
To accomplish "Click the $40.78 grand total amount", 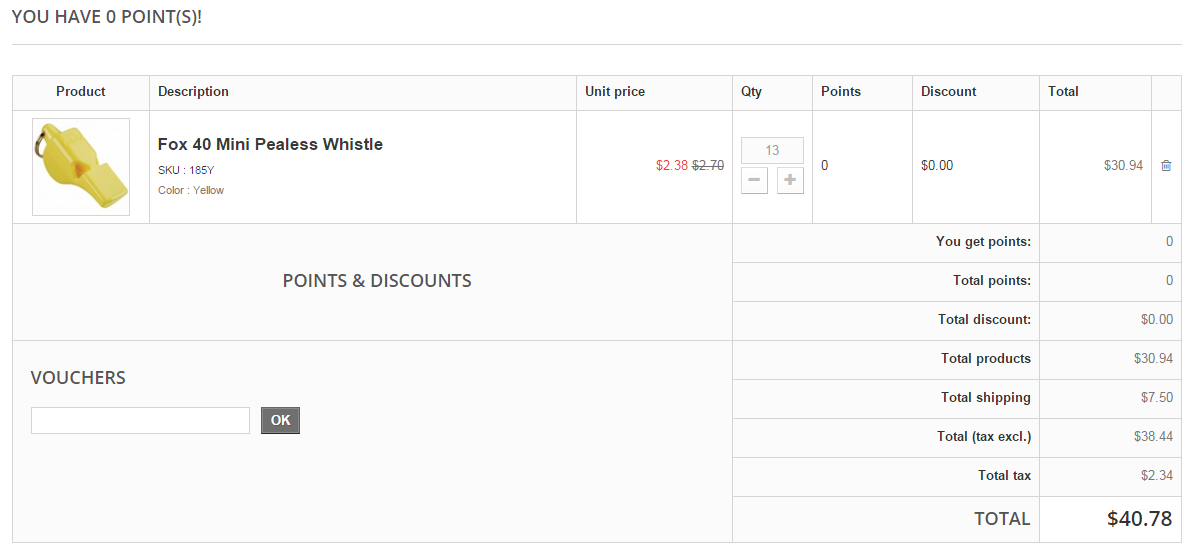I will tap(1140, 519).
